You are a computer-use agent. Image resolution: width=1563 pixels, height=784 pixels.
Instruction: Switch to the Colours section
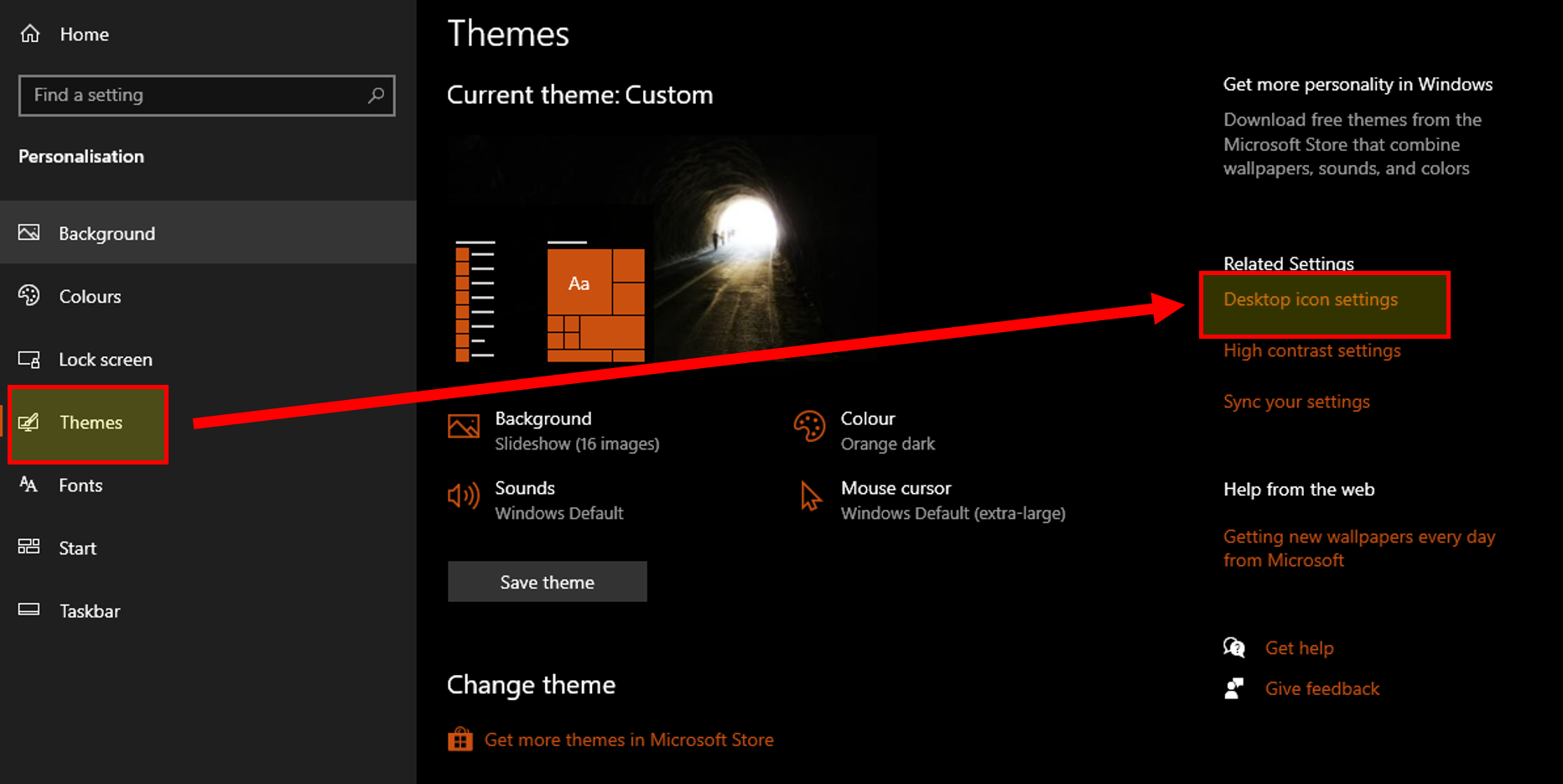point(90,296)
